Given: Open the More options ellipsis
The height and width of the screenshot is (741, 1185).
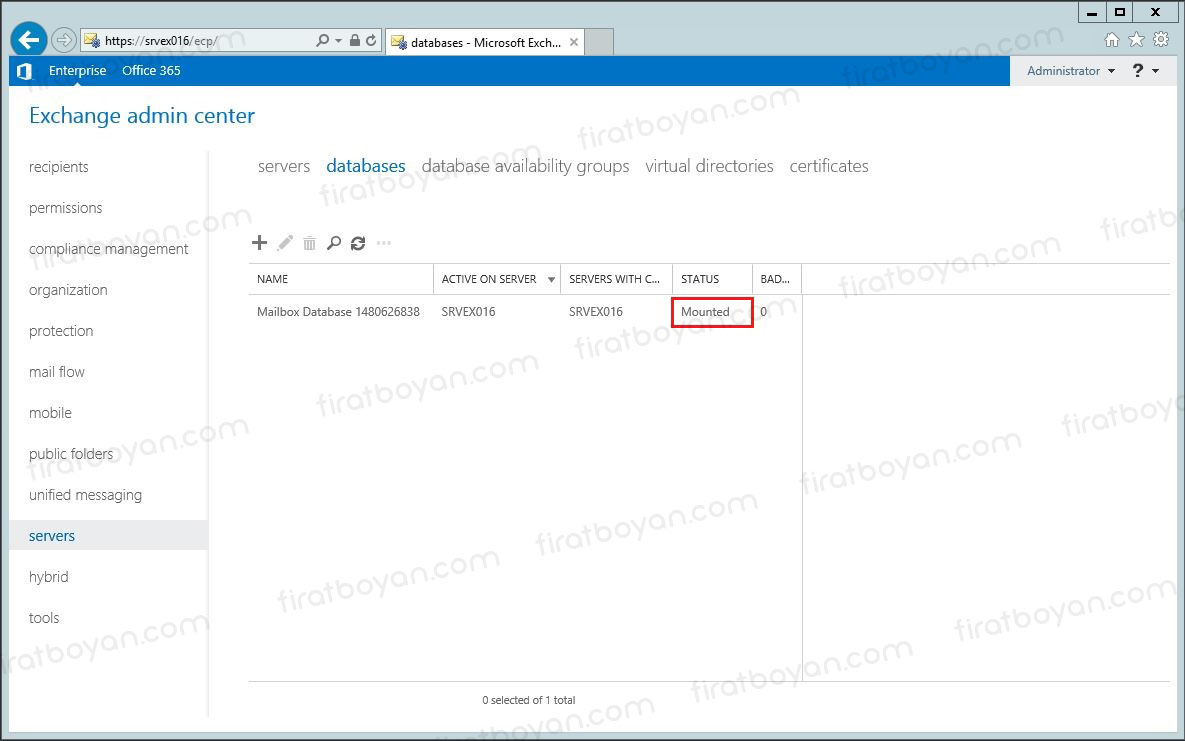Looking at the screenshot, I should (x=384, y=243).
